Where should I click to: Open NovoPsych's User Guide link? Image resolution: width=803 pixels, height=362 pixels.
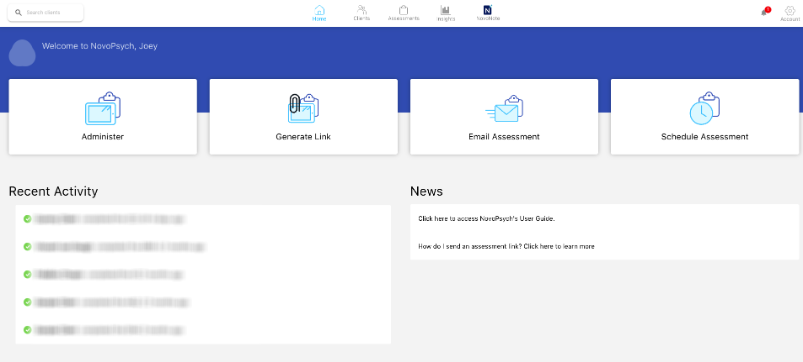pyautogui.click(x=487, y=219)
